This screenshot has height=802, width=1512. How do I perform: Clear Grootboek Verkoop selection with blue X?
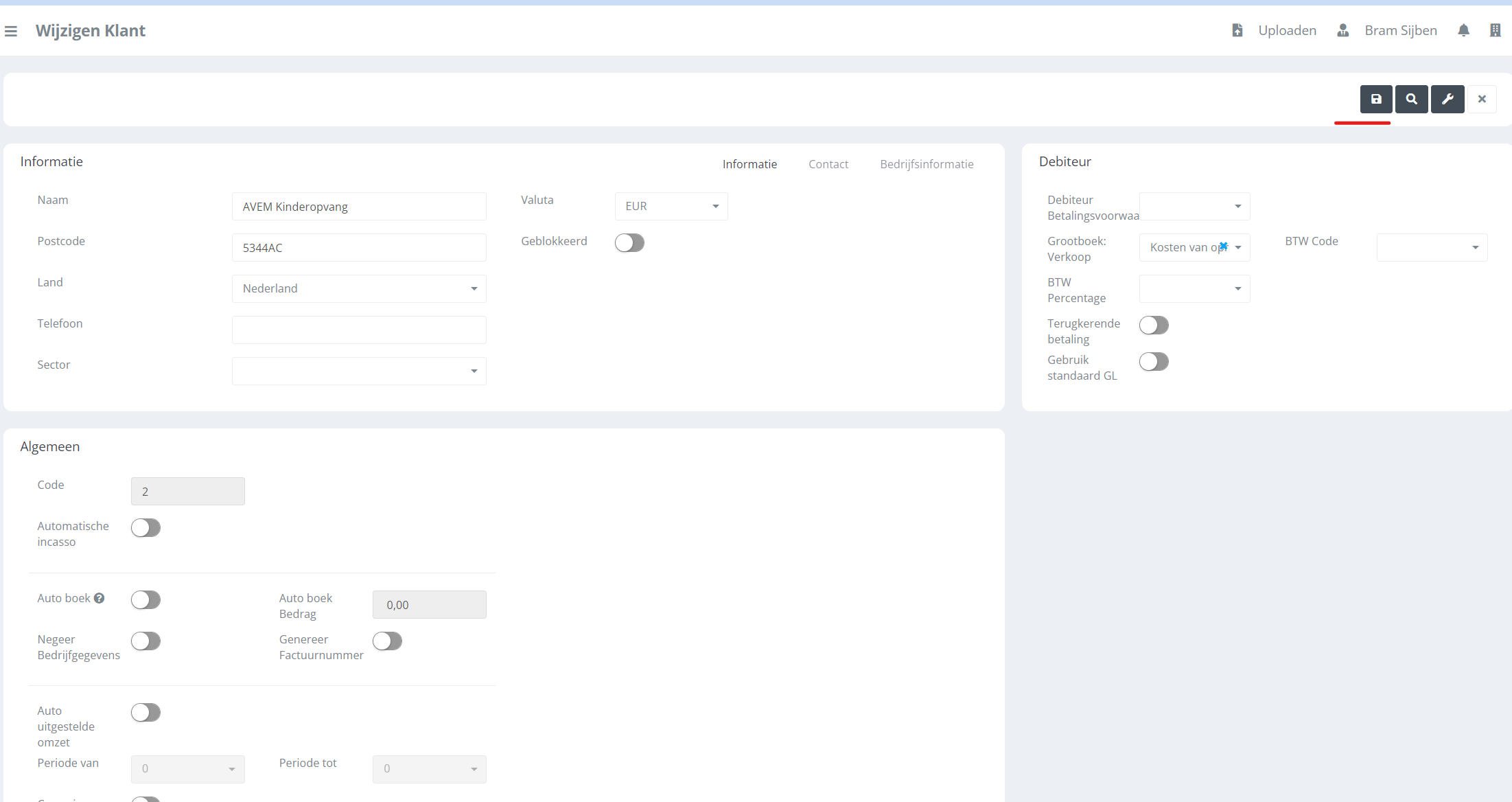click(x=1223, y=247)
